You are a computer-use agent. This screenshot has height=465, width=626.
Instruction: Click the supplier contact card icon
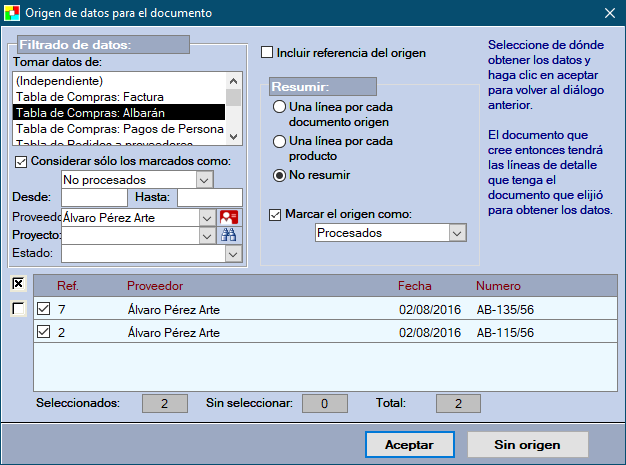230,217
